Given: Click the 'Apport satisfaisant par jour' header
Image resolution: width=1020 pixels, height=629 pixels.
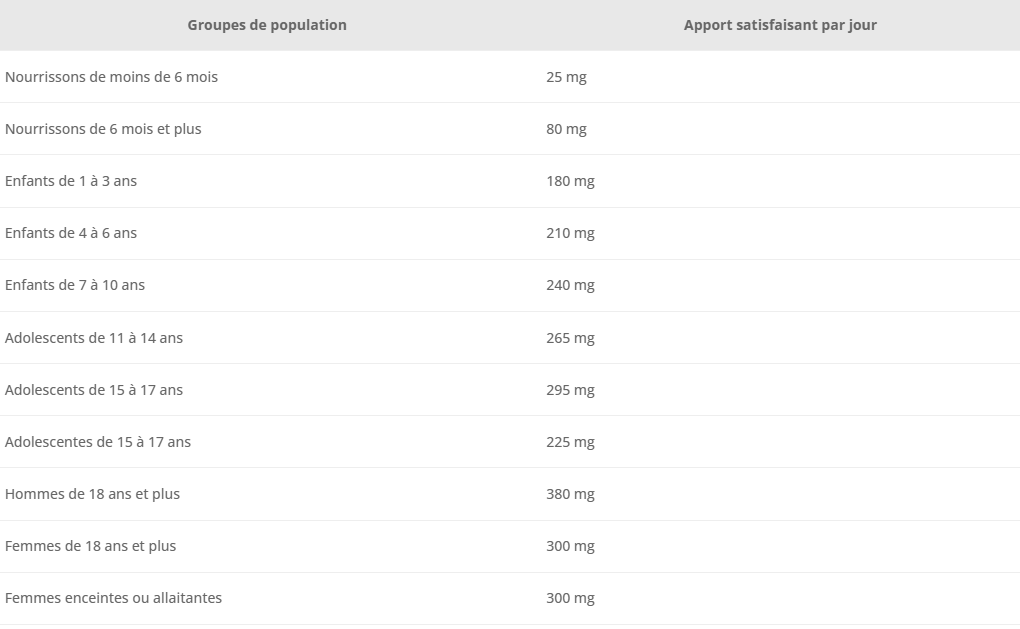Looking at the screenshot, I should pos(780,25).
